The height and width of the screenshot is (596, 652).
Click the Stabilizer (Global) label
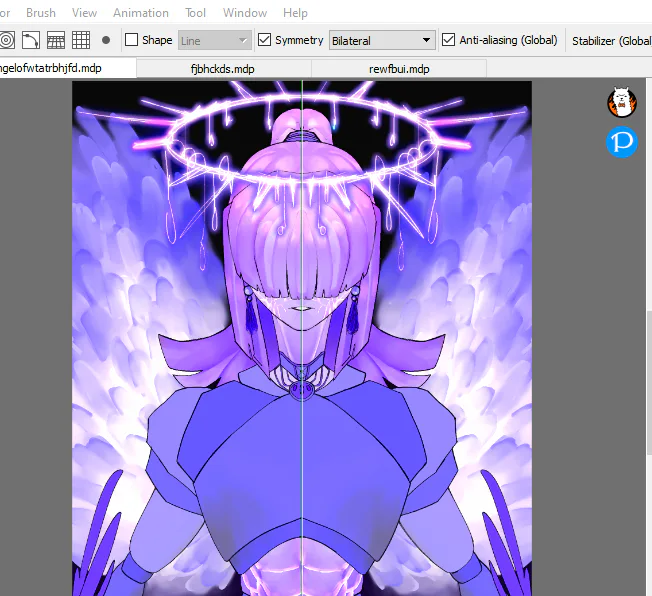612,41
